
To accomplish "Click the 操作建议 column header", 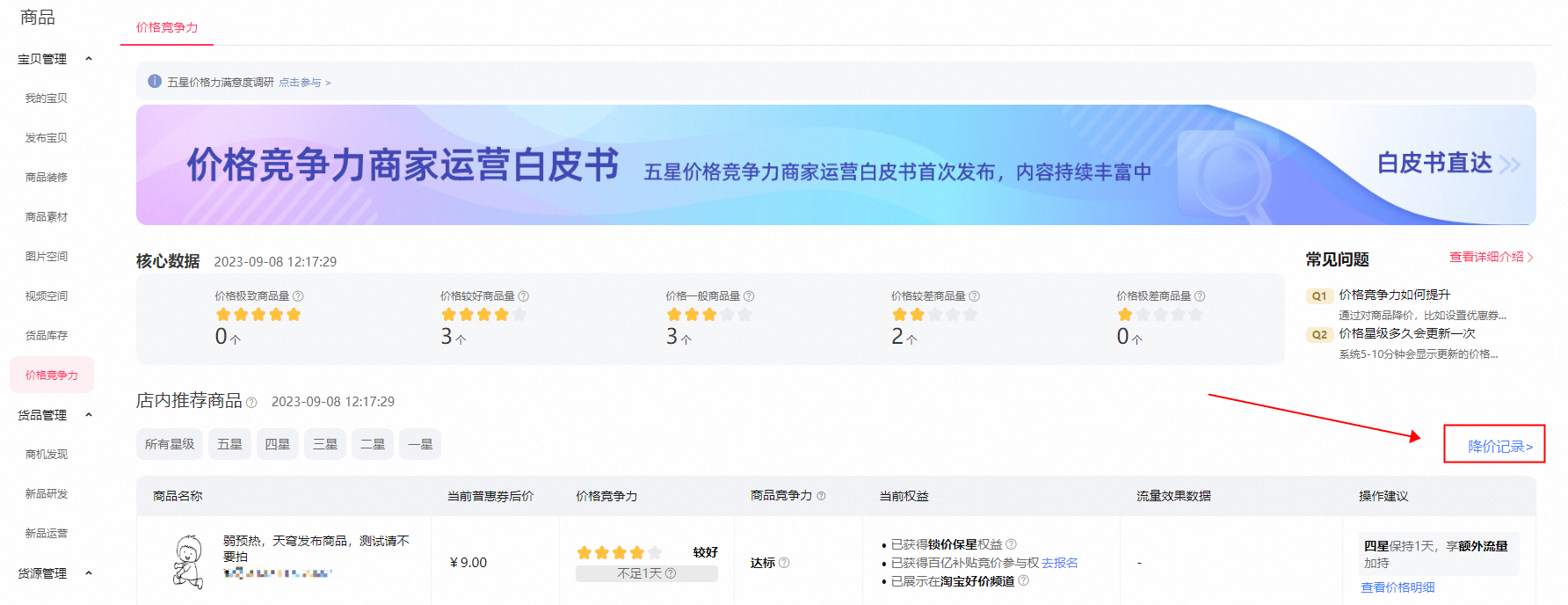I will point(1383,496).
